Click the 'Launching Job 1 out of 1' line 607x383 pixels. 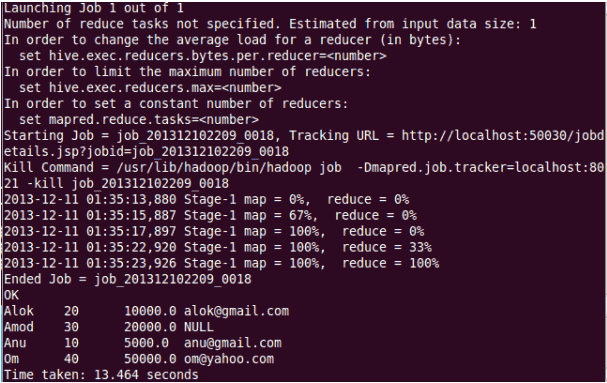tap(94, 8)
